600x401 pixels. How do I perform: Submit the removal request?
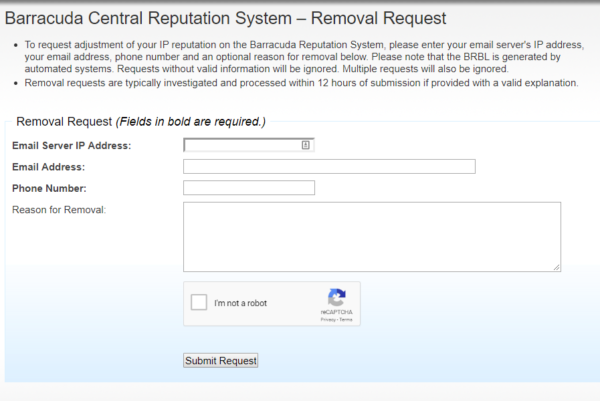221,360
